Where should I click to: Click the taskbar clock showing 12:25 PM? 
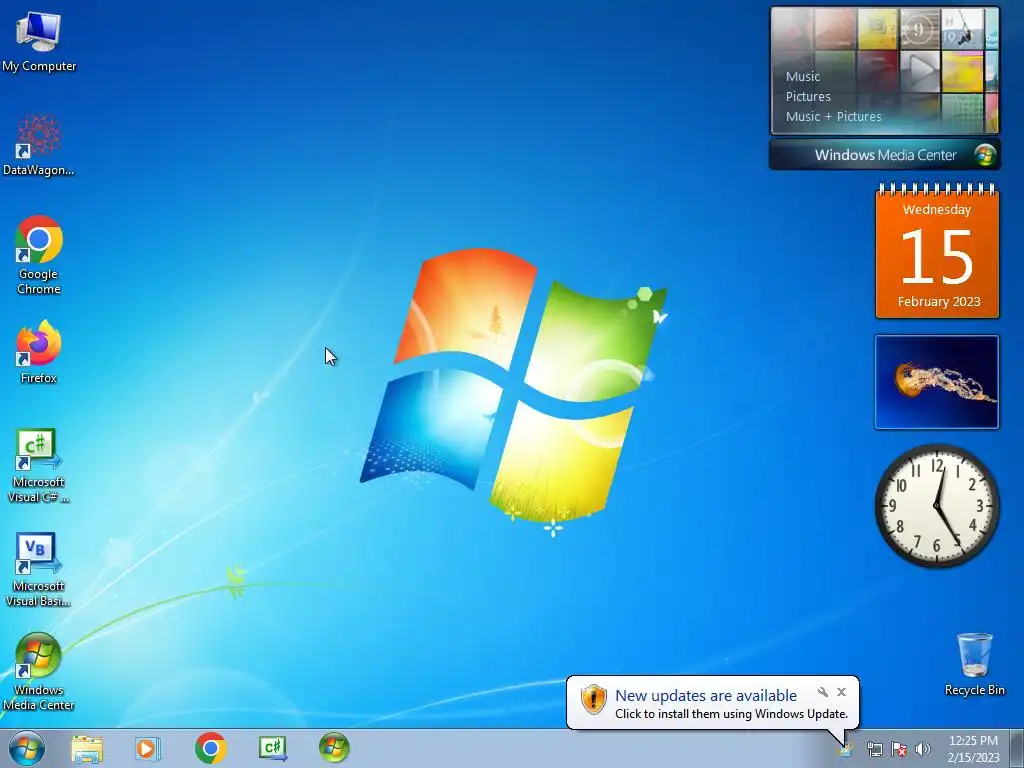coord(973,749)
